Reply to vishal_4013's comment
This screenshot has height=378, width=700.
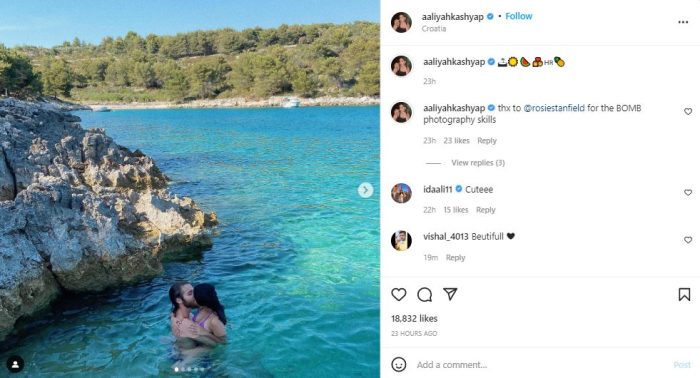[455, 258]
